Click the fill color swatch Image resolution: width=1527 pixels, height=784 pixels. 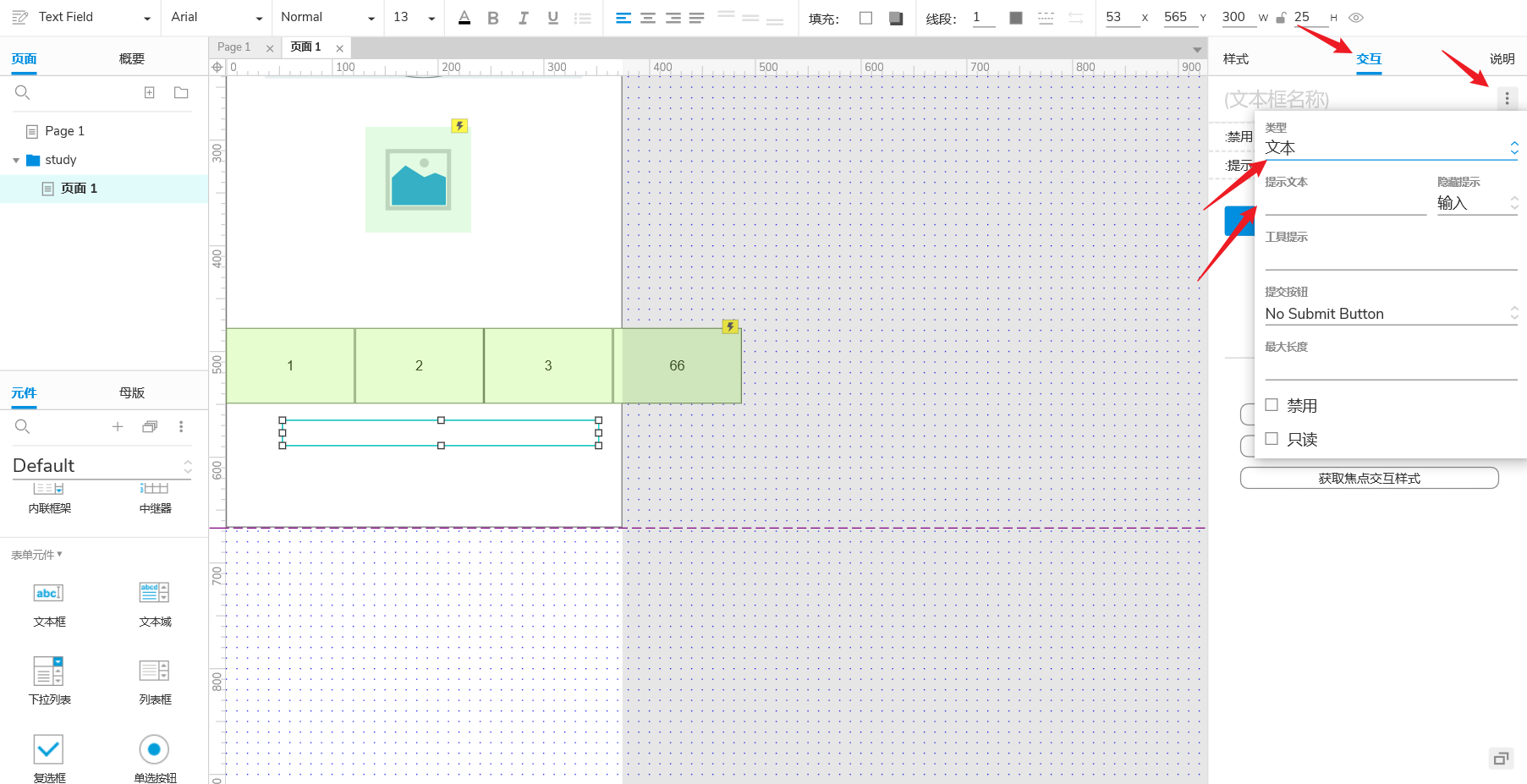865,18
